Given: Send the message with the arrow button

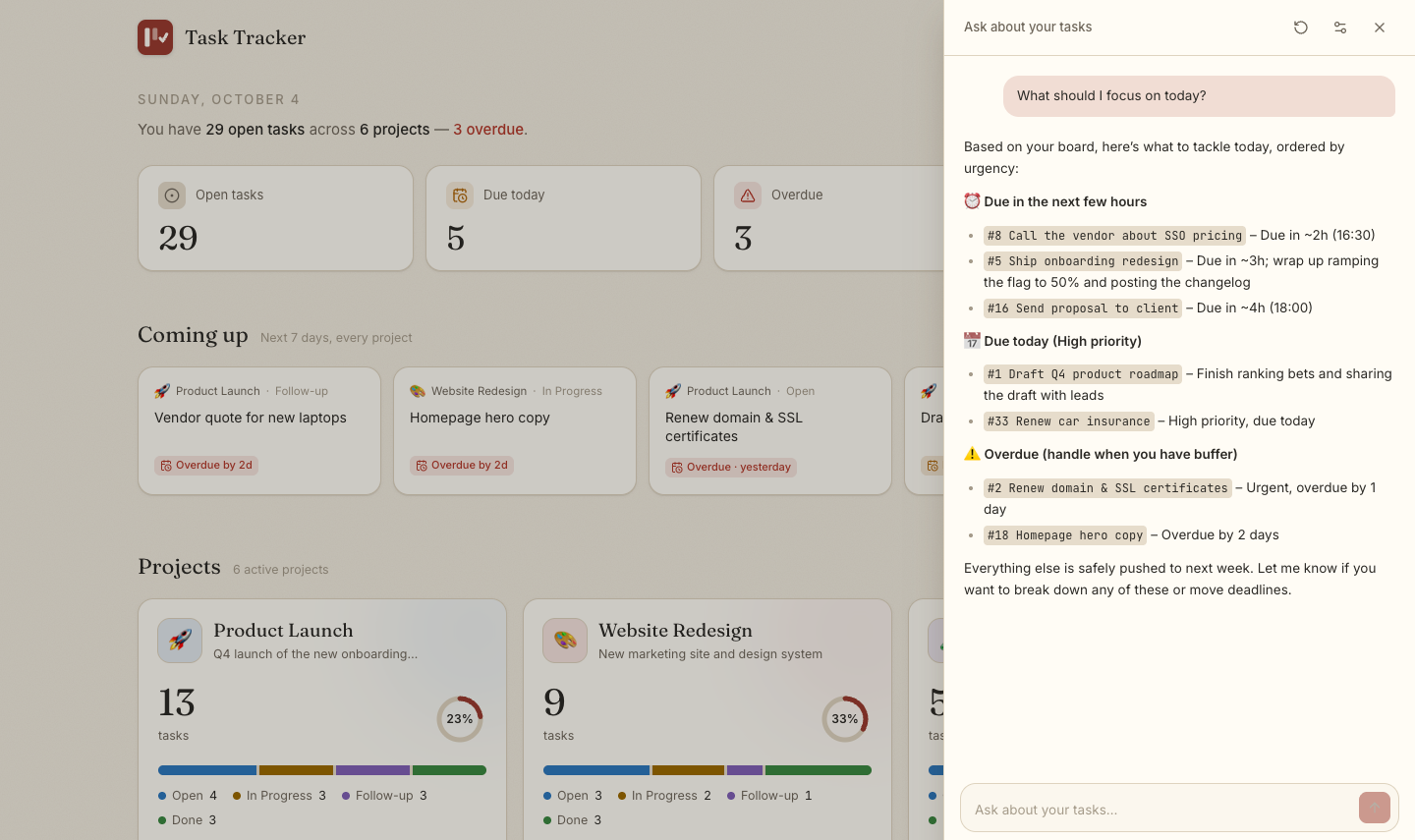Looking at the screenshot, I should [x=1375, y=808].
